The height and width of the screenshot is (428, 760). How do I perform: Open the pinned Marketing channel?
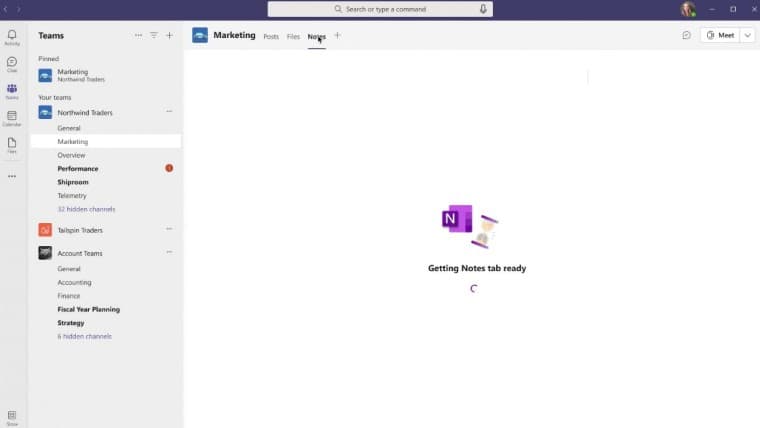106,75
